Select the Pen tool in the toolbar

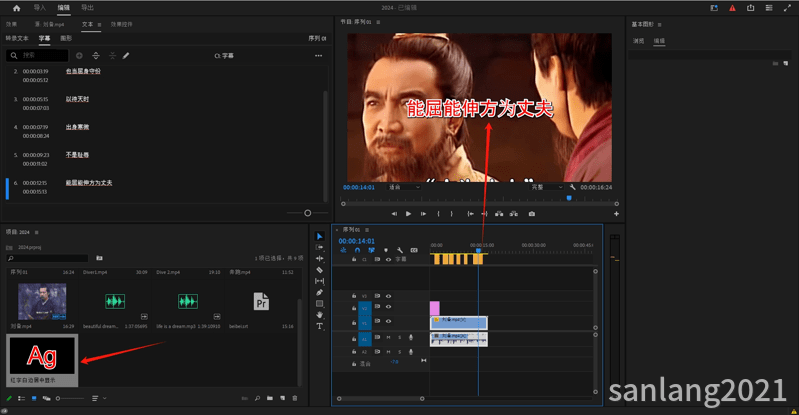click(319, 292)
